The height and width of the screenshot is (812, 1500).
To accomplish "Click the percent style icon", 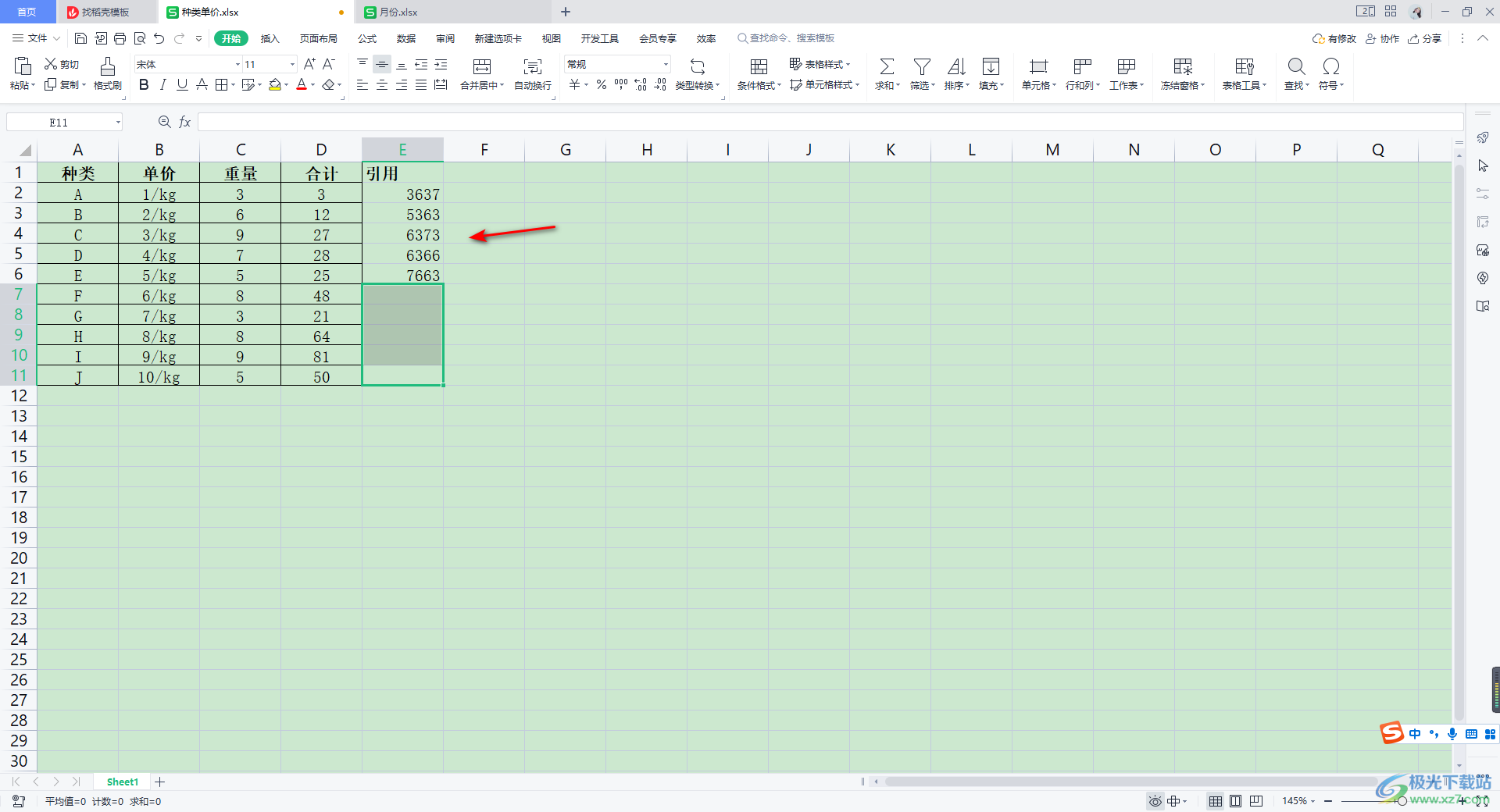I will point(602,84).
